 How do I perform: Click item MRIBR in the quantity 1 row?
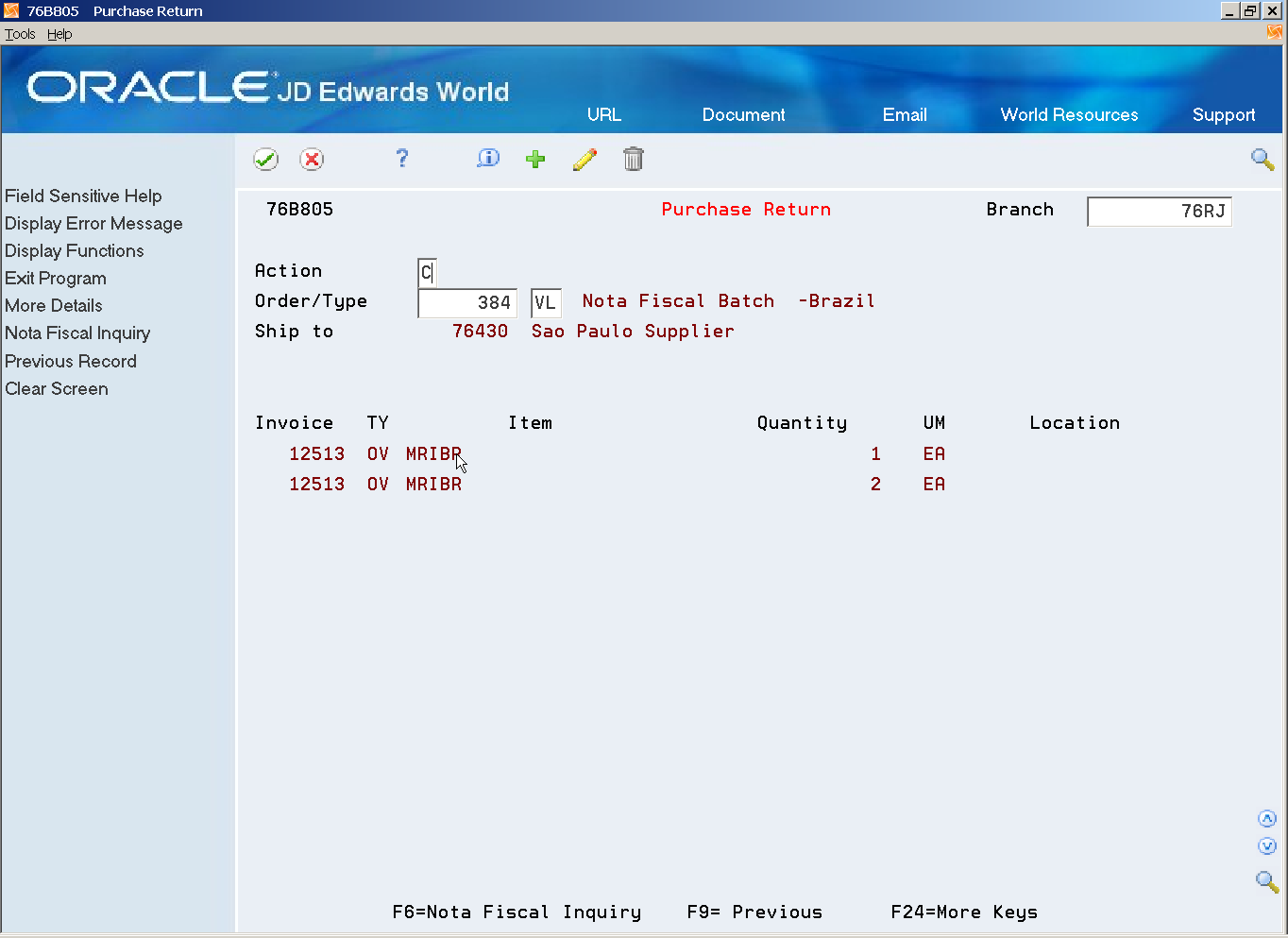click(x=433, y=454)
